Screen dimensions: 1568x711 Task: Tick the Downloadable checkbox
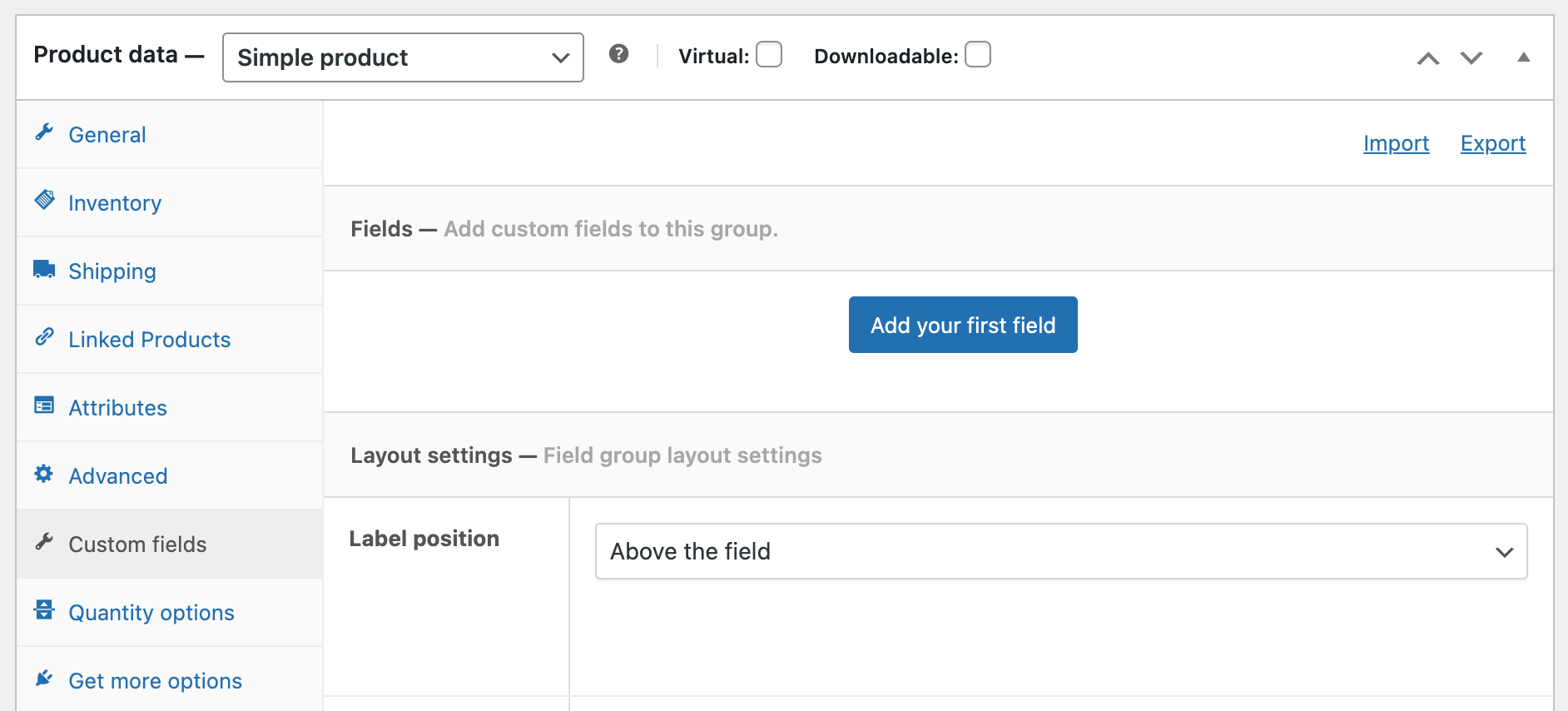pyautogui.click(x=978, y=55)
